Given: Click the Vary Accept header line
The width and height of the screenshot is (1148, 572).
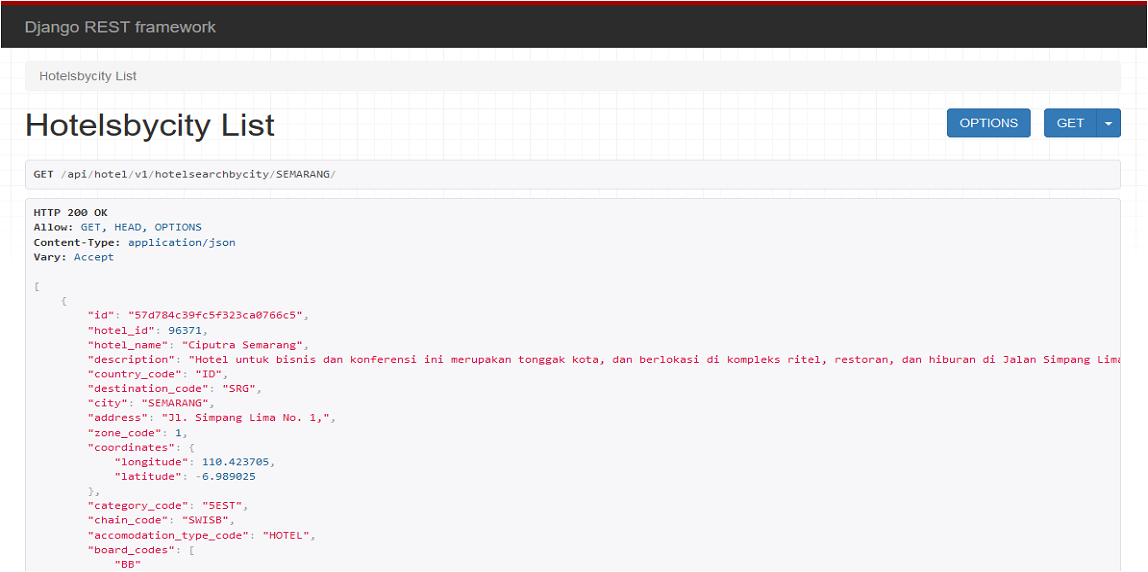Looking at the screenshot, I should (x=74, y=257).
